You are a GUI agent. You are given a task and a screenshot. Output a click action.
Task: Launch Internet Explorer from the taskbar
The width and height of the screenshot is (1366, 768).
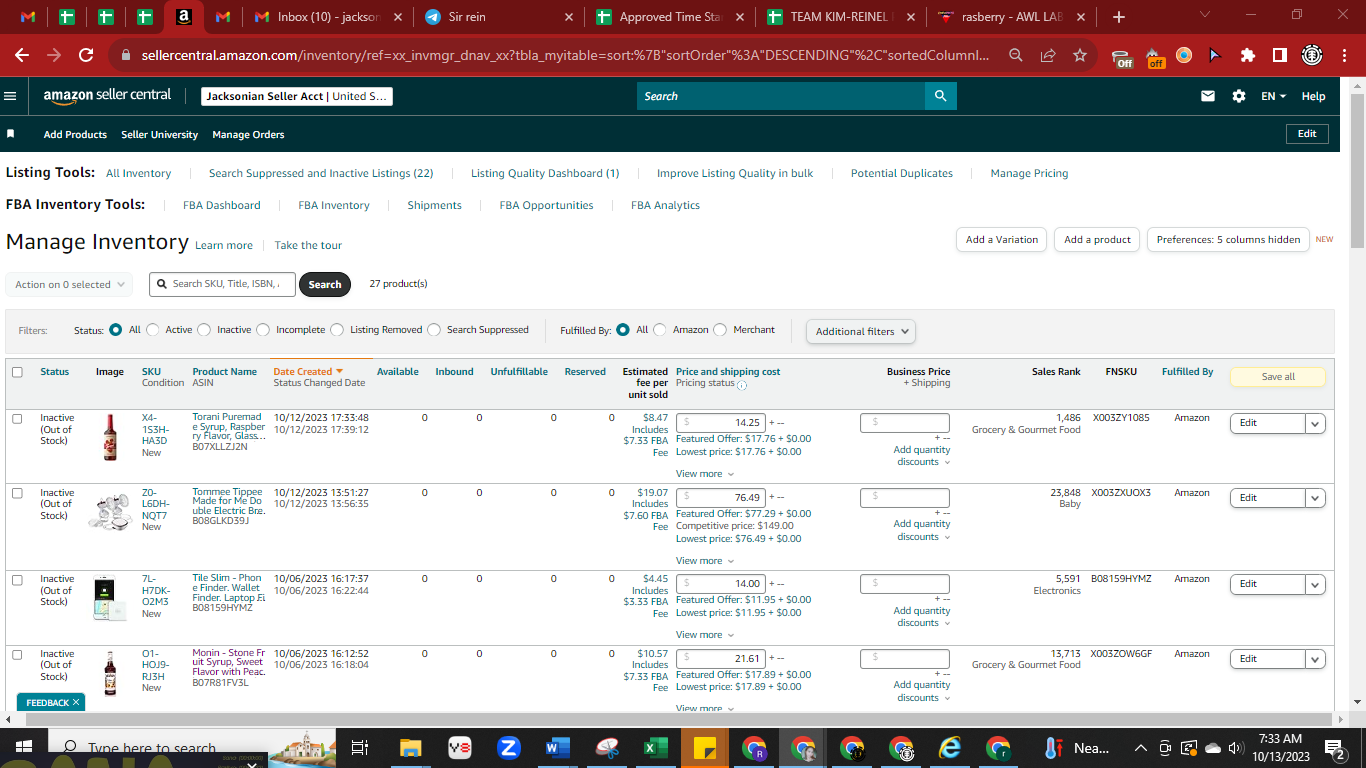click(x=949, y=748)
